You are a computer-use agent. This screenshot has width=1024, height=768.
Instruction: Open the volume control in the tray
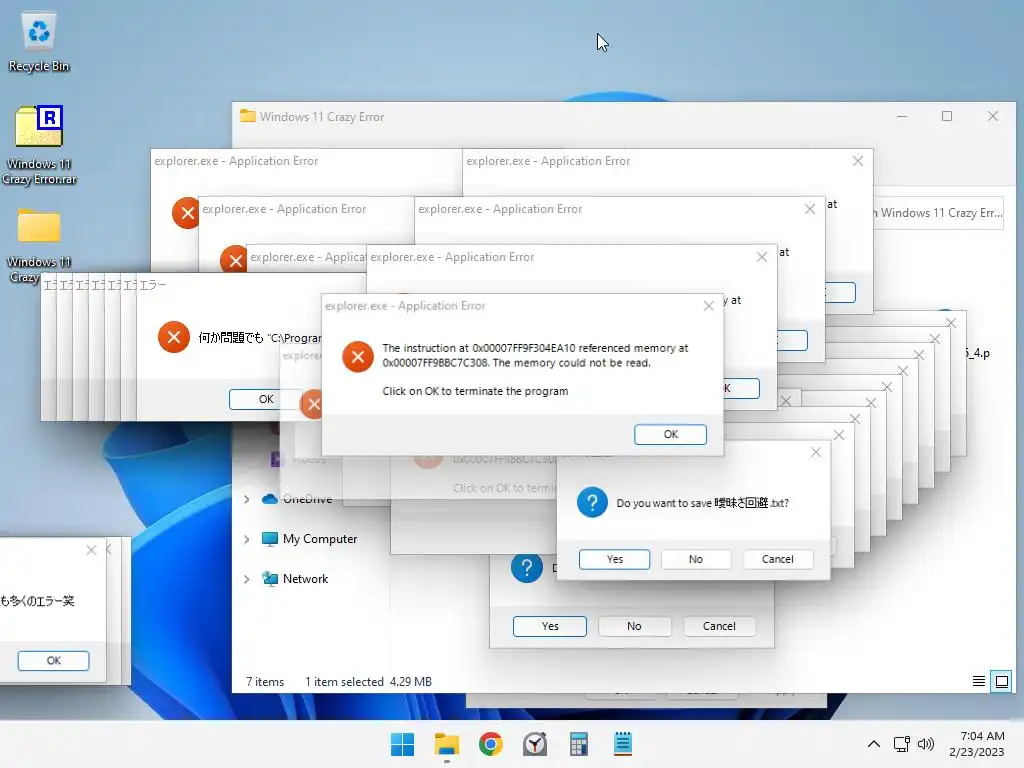(x=926, y=744)
